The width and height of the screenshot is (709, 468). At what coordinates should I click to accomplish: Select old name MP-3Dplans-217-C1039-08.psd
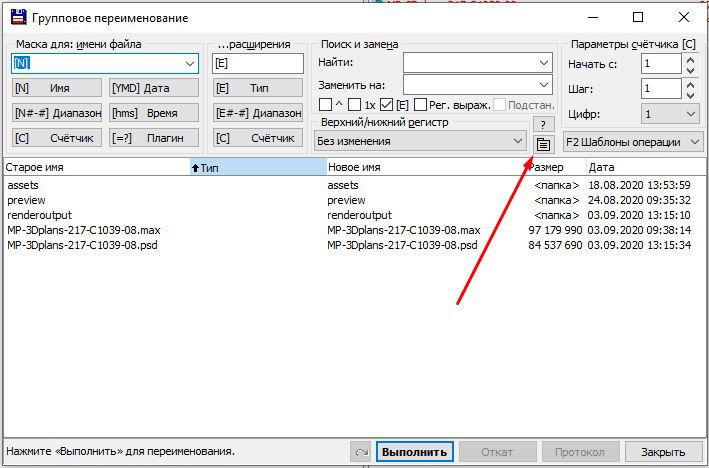point(82,245)
